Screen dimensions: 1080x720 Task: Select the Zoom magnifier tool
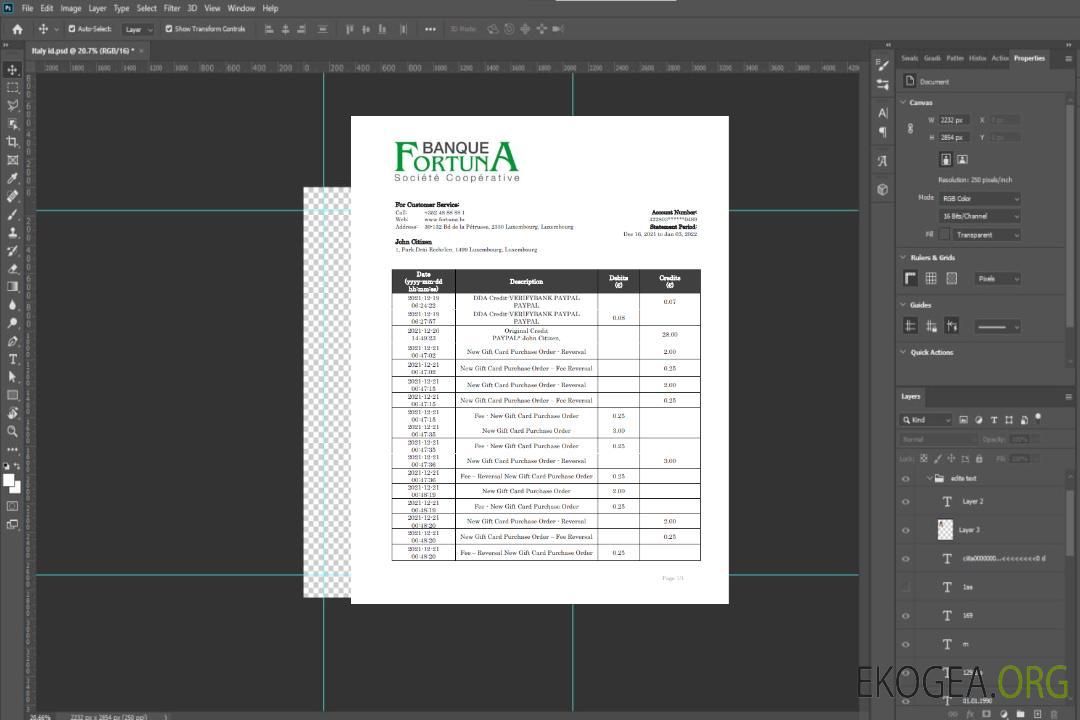(x=12, y=431)
